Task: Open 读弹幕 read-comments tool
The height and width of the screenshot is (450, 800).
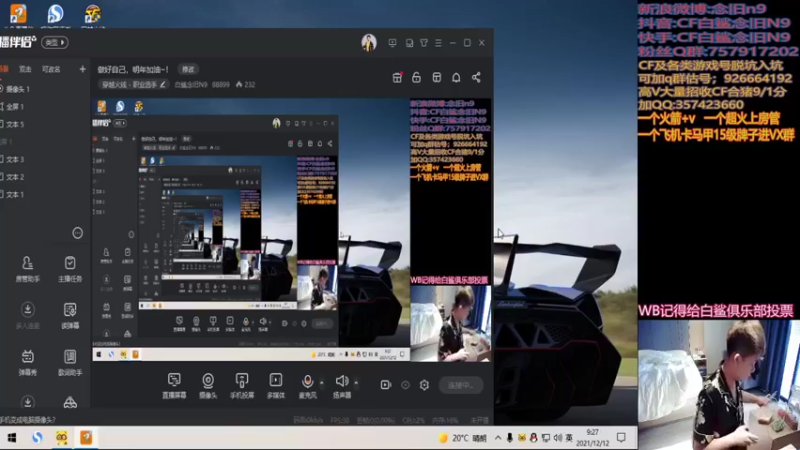Action: click(x=70, y=315)
